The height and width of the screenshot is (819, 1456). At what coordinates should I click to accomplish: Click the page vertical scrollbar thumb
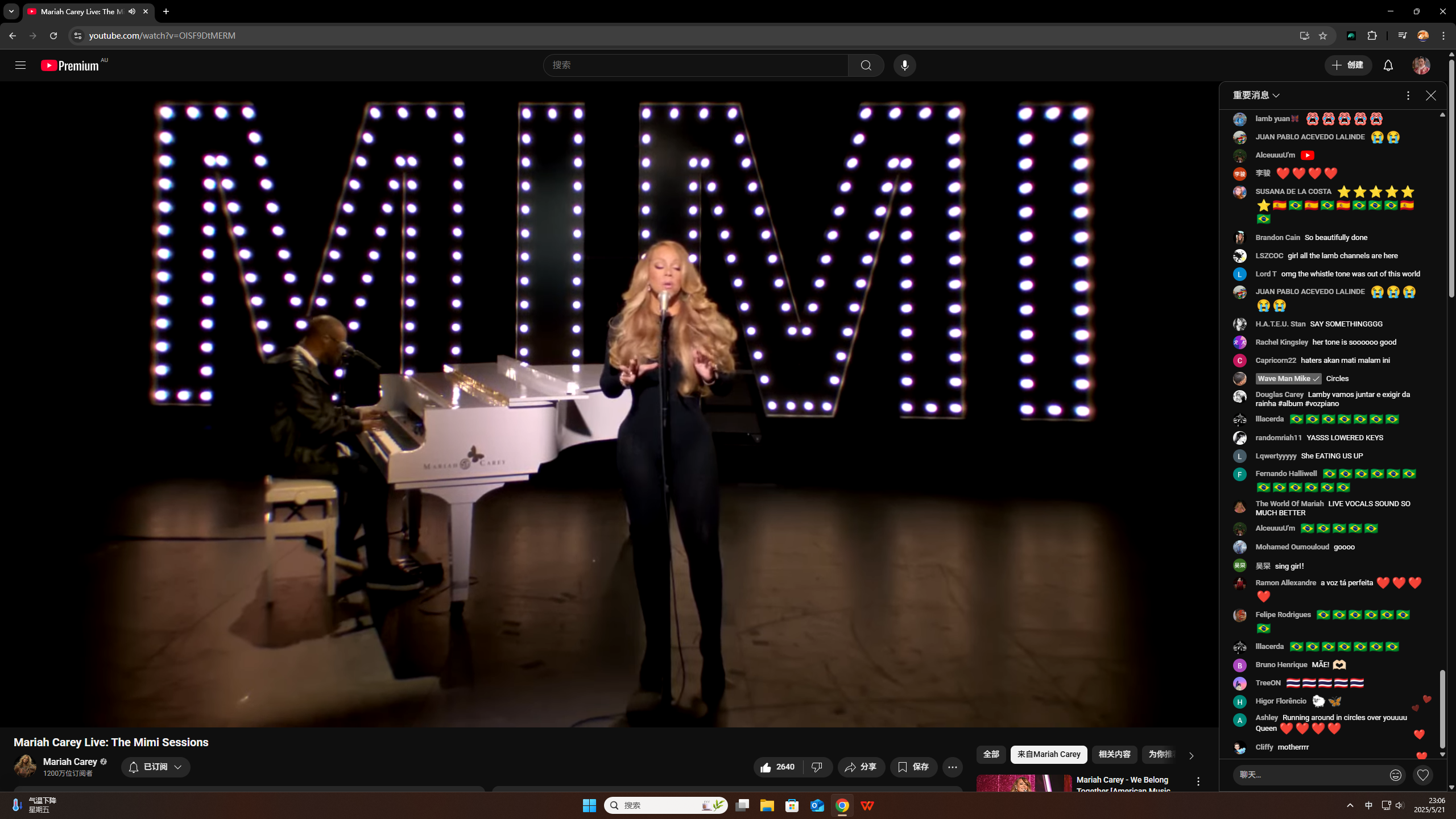coord(1451,177)
